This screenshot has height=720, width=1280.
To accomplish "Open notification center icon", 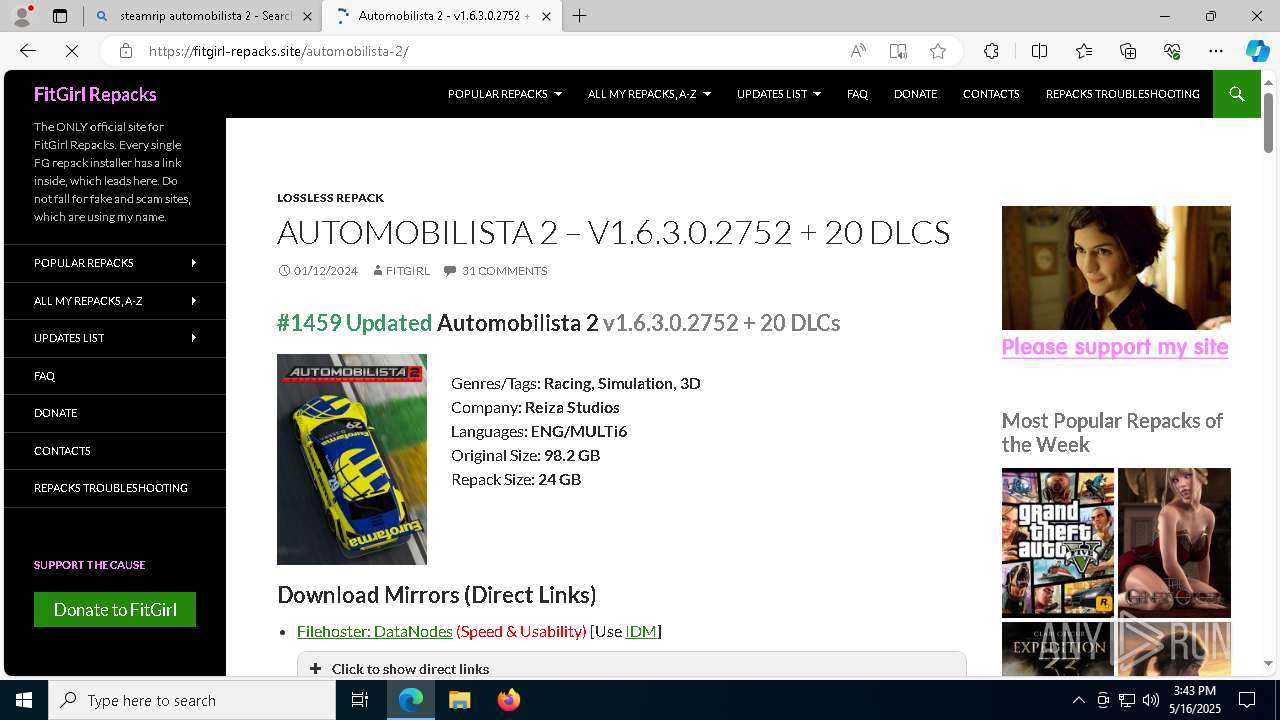I will point(1247,700).
